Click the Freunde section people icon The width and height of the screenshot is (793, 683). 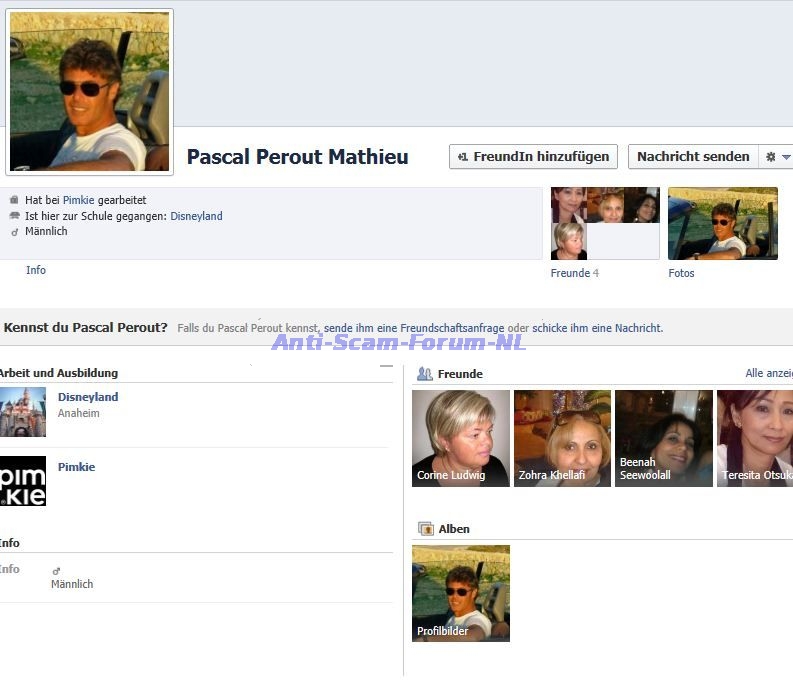[x=425, y=374]
